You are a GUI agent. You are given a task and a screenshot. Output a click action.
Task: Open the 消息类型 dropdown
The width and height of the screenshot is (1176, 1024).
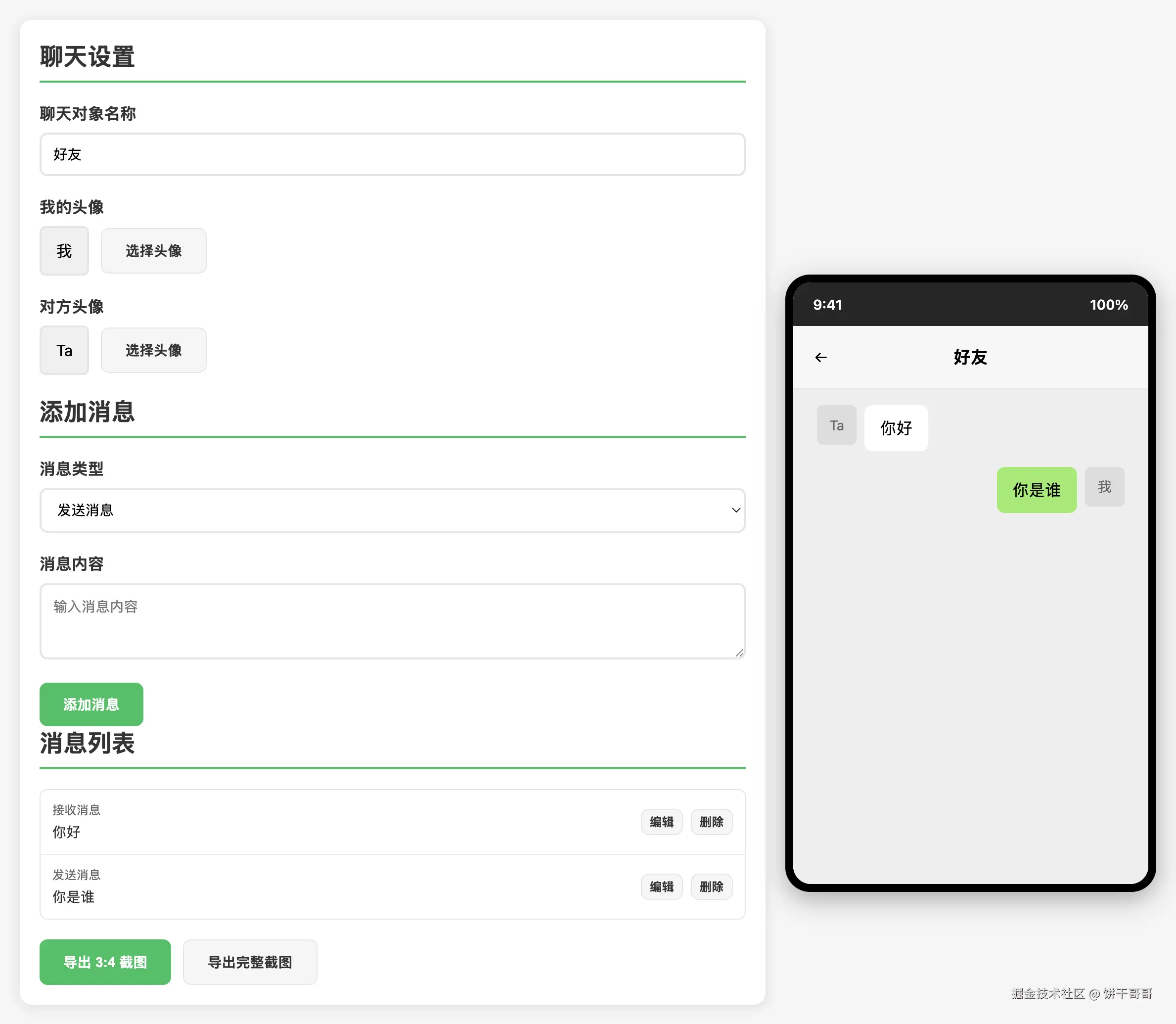click(392, 510)
